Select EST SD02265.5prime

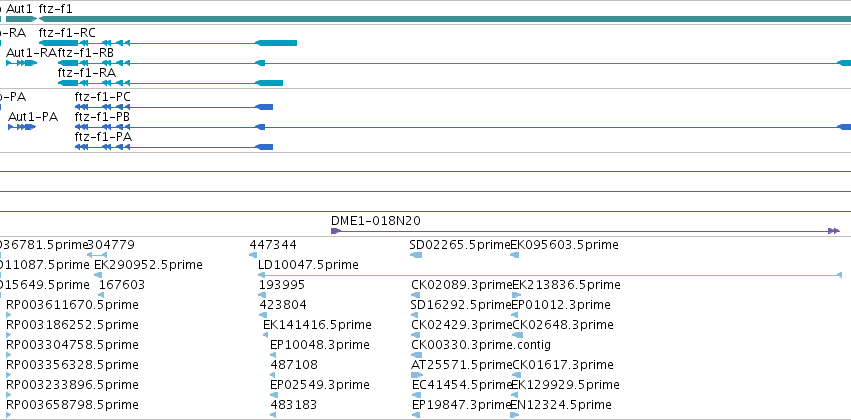(x=460, y=245)
